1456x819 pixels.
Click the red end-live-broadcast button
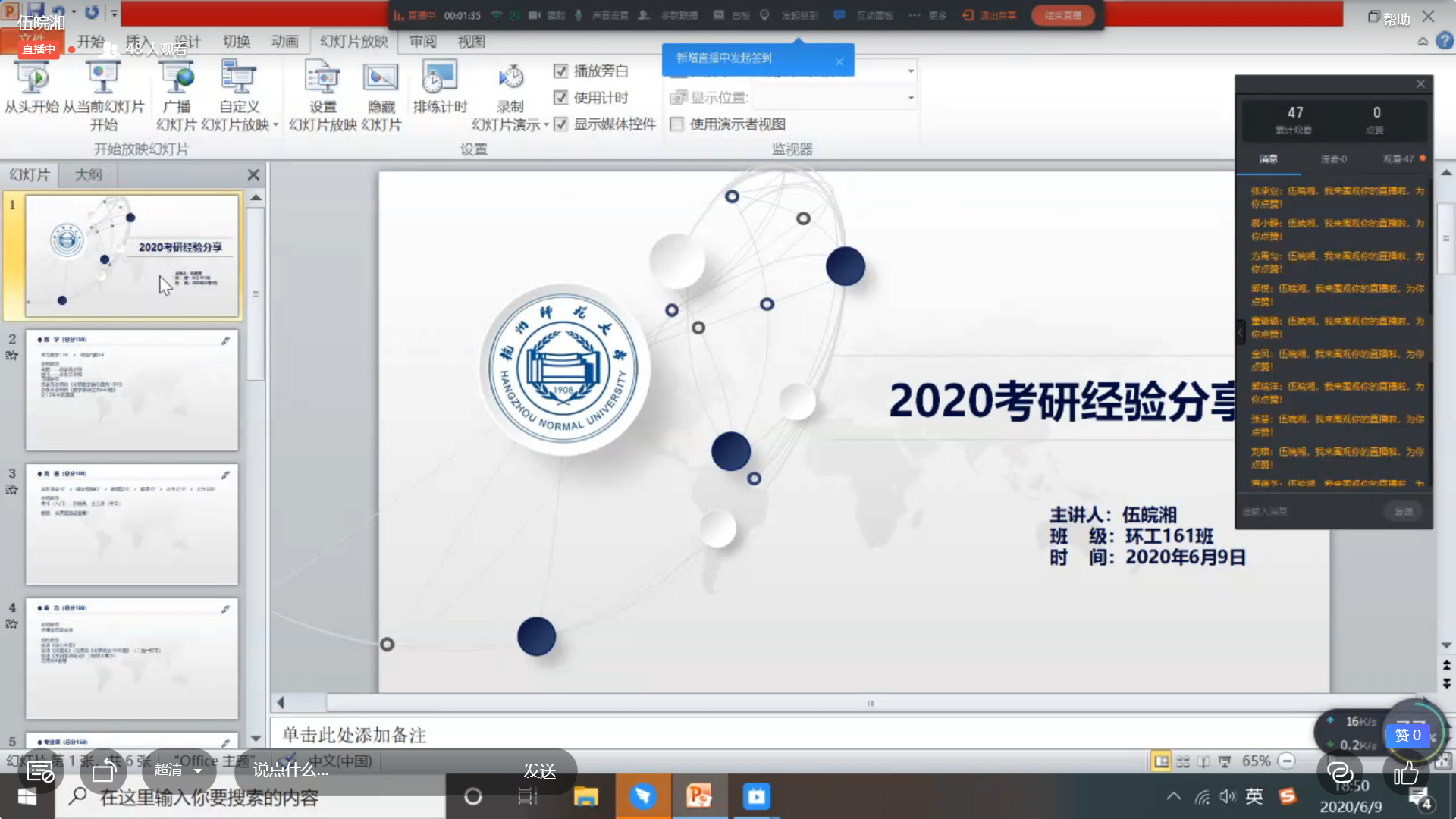coord(1062,15)
